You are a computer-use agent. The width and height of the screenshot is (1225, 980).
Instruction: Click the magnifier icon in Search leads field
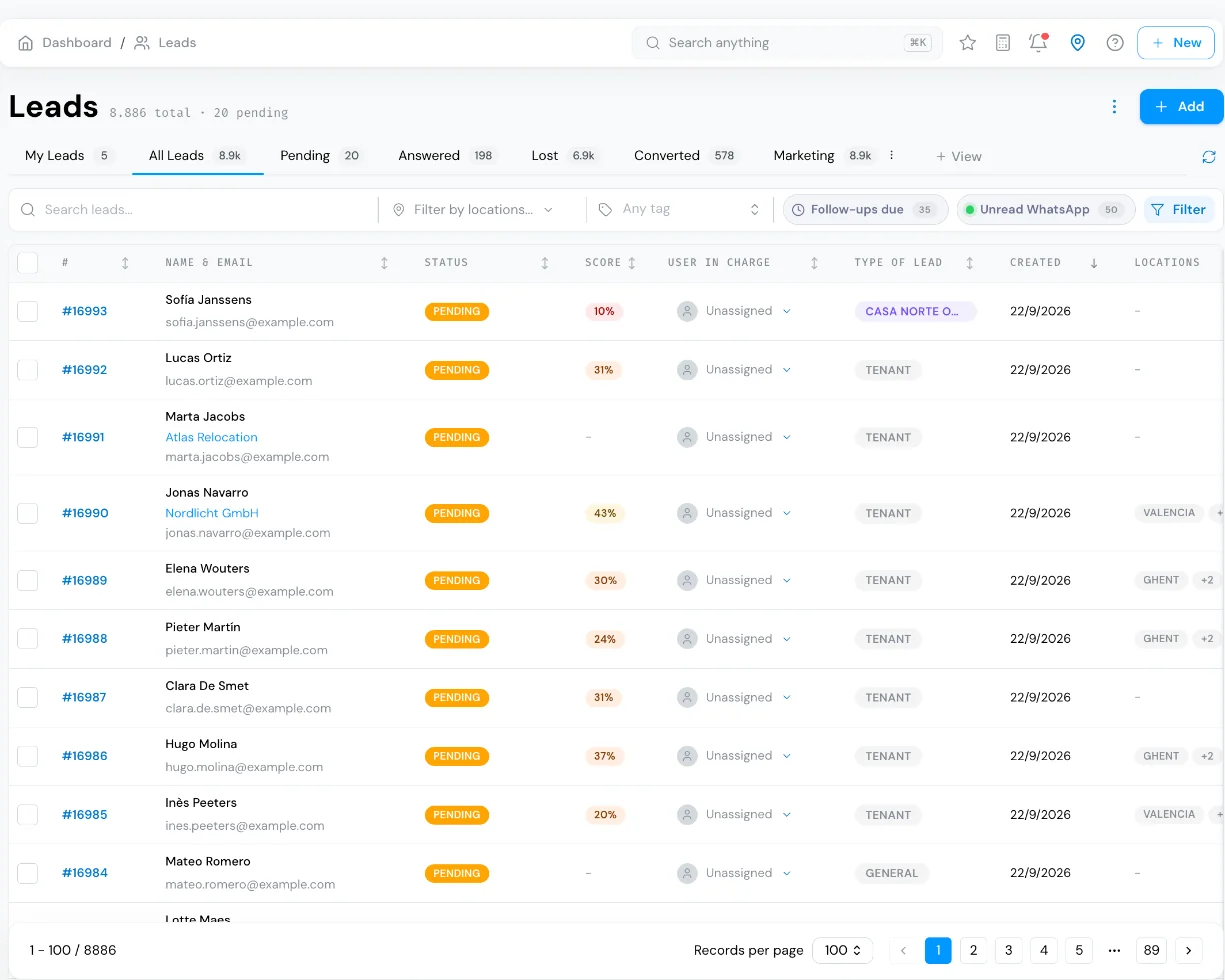pyautogui.click(x=29, y=210)
